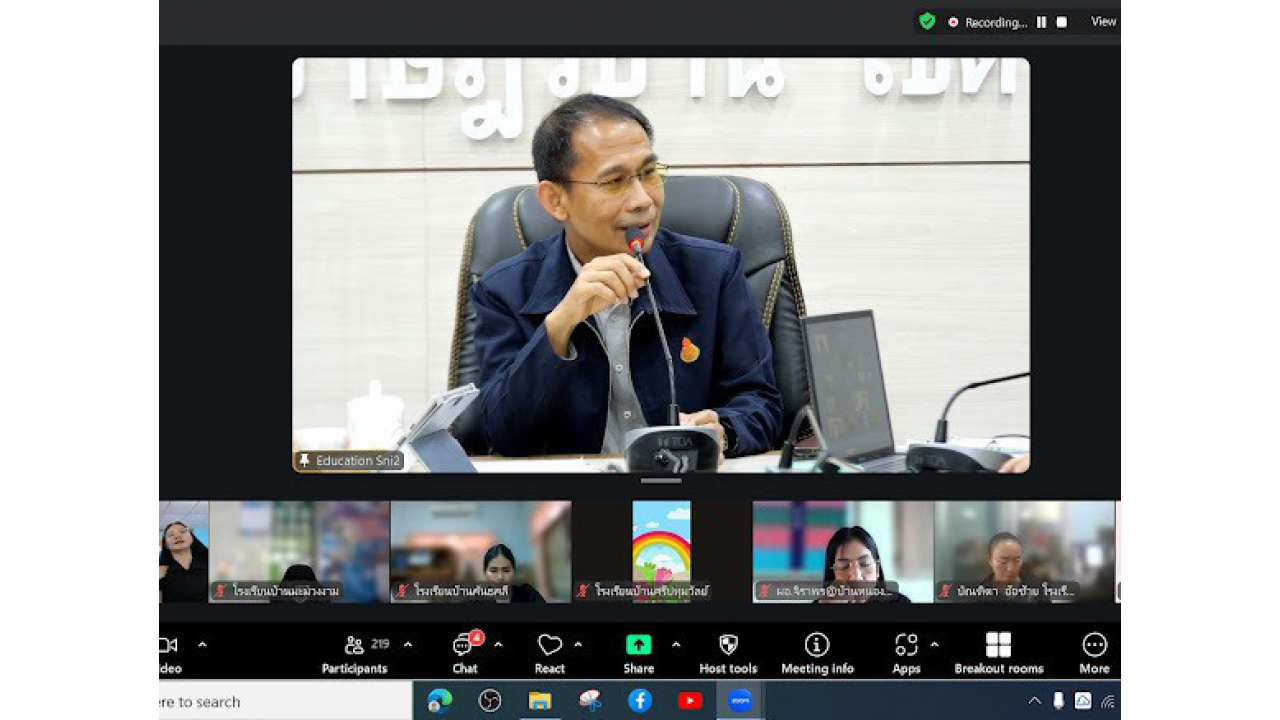Expand the arrow next to Apps

point(935,644)
